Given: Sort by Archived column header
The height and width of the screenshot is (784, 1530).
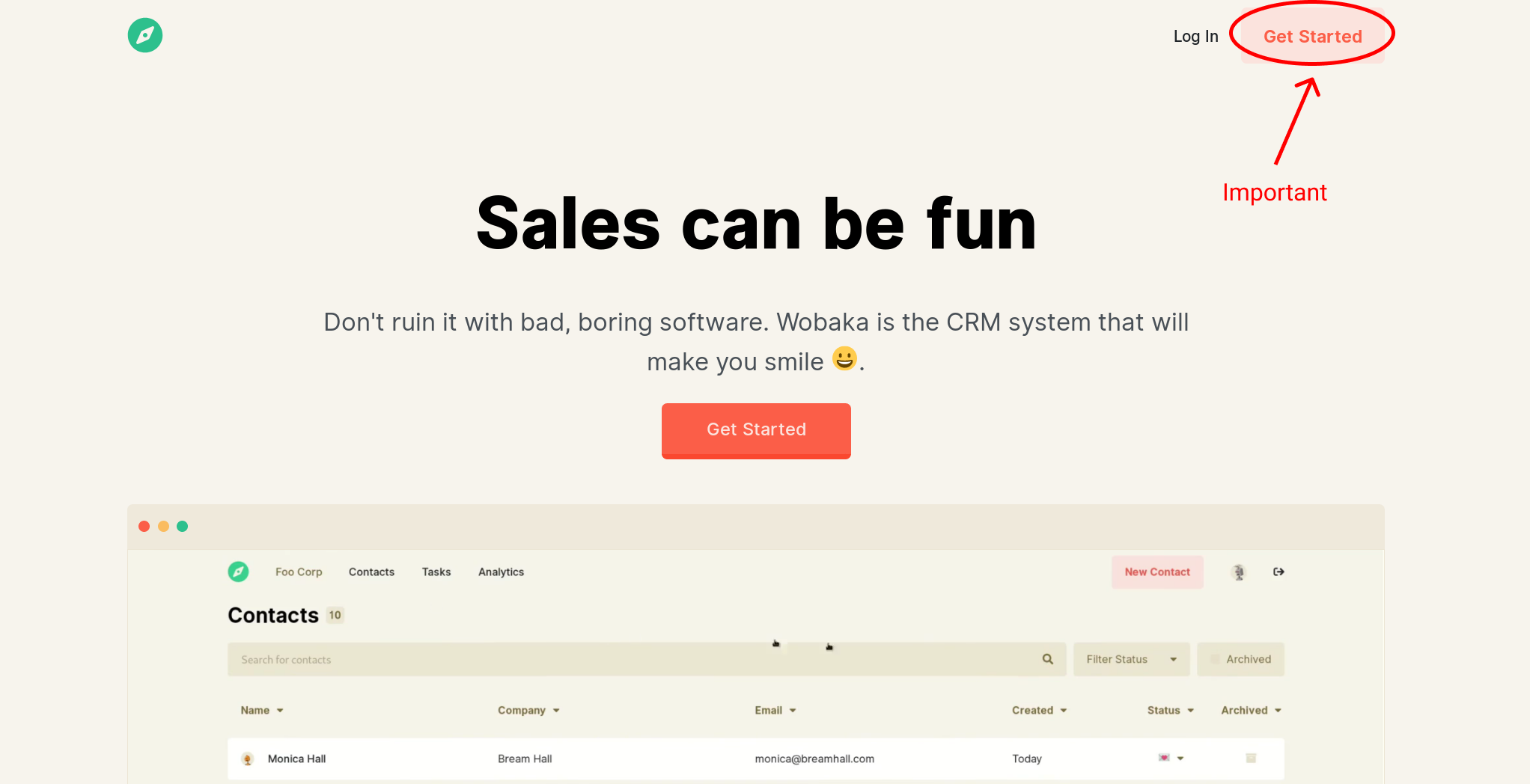Looking at the screenshot, I should tap(1251, 710).
